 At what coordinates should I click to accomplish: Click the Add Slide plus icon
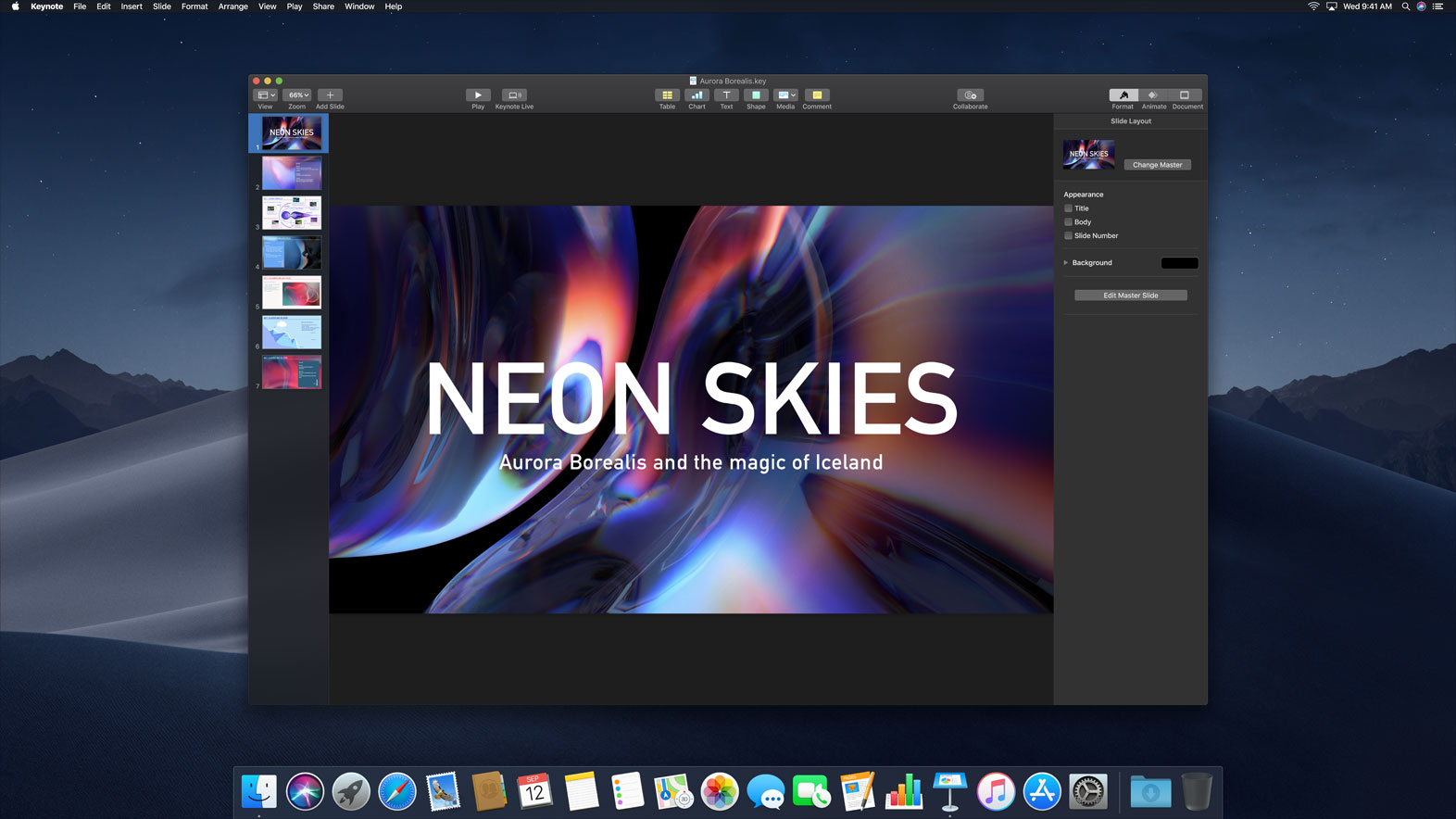330,95
